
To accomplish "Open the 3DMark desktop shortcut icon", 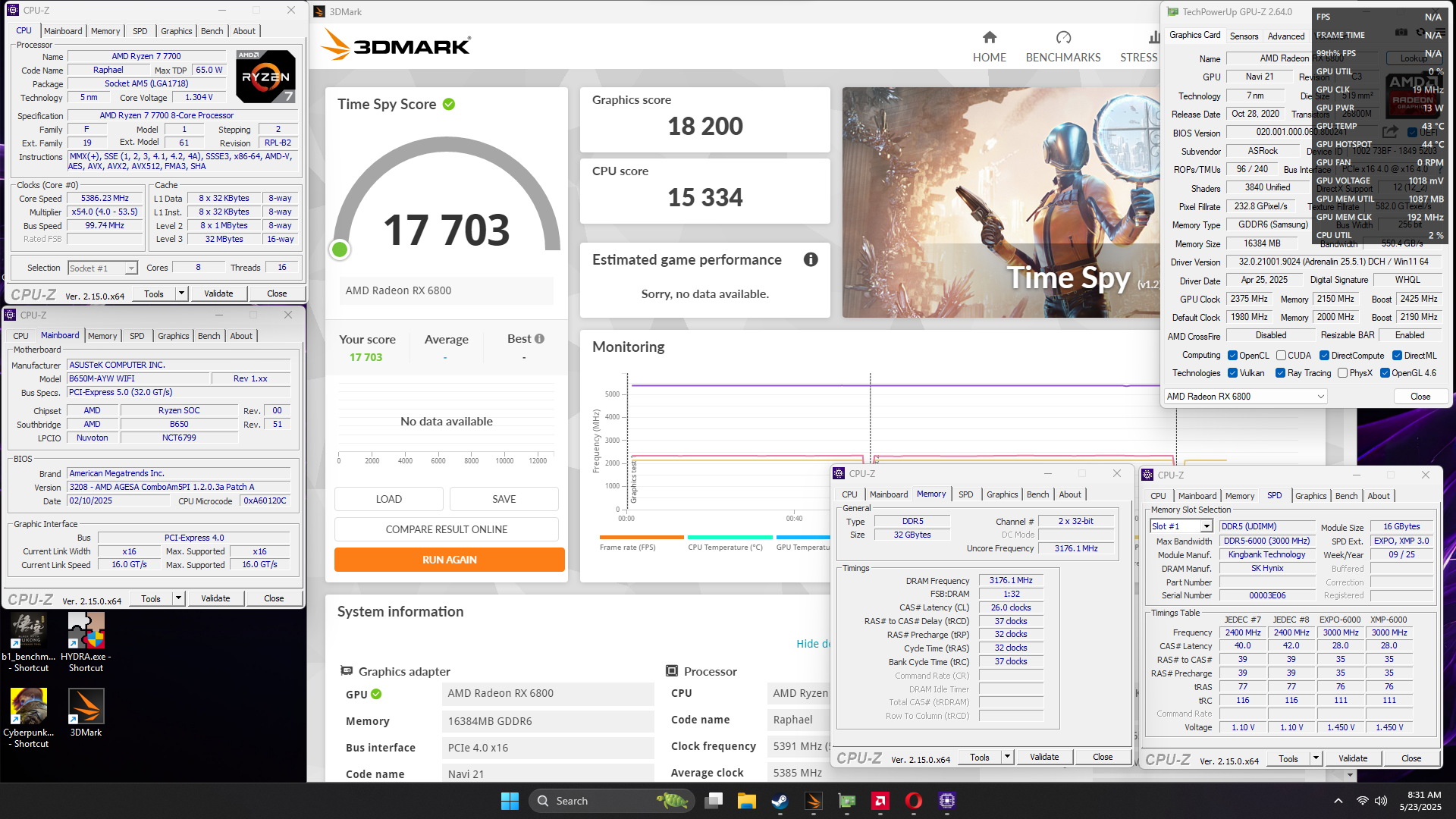I will (x=86, y=713).
